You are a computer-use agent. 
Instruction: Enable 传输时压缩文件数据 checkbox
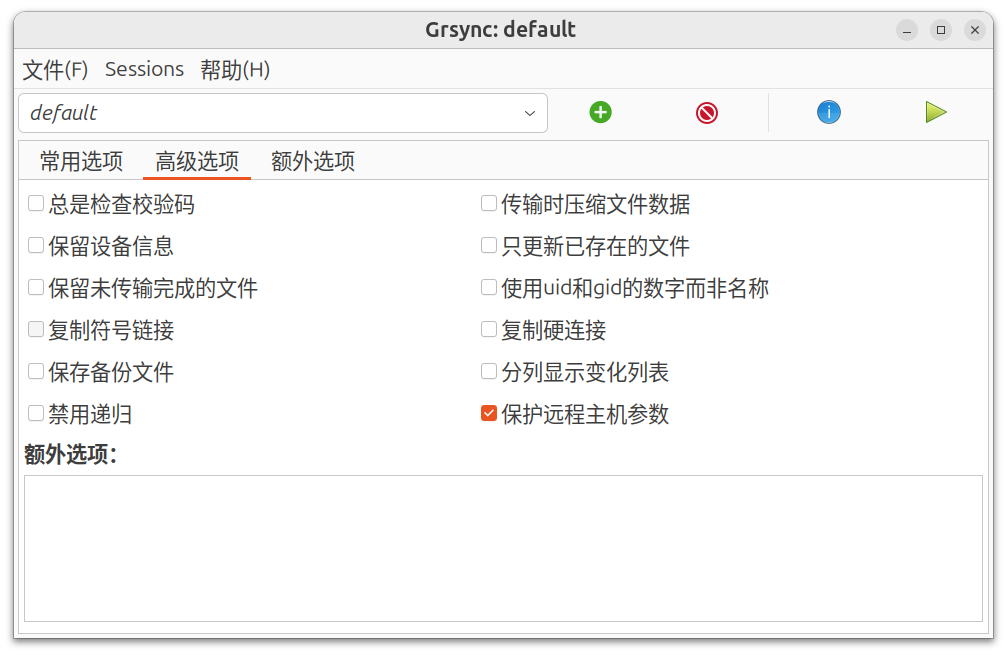[x=489, y=204]
